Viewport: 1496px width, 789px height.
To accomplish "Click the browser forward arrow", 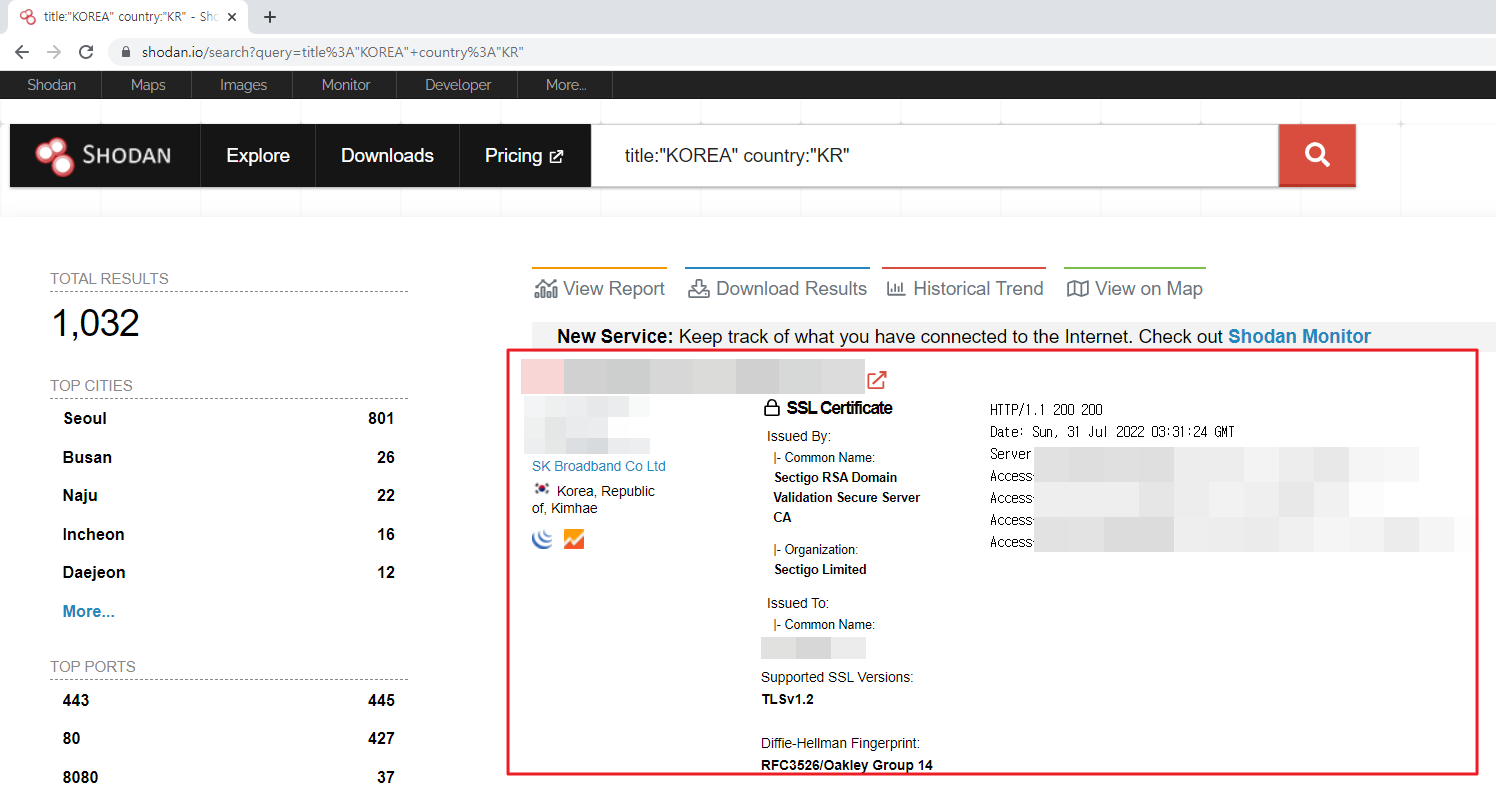I will [54, 52].
